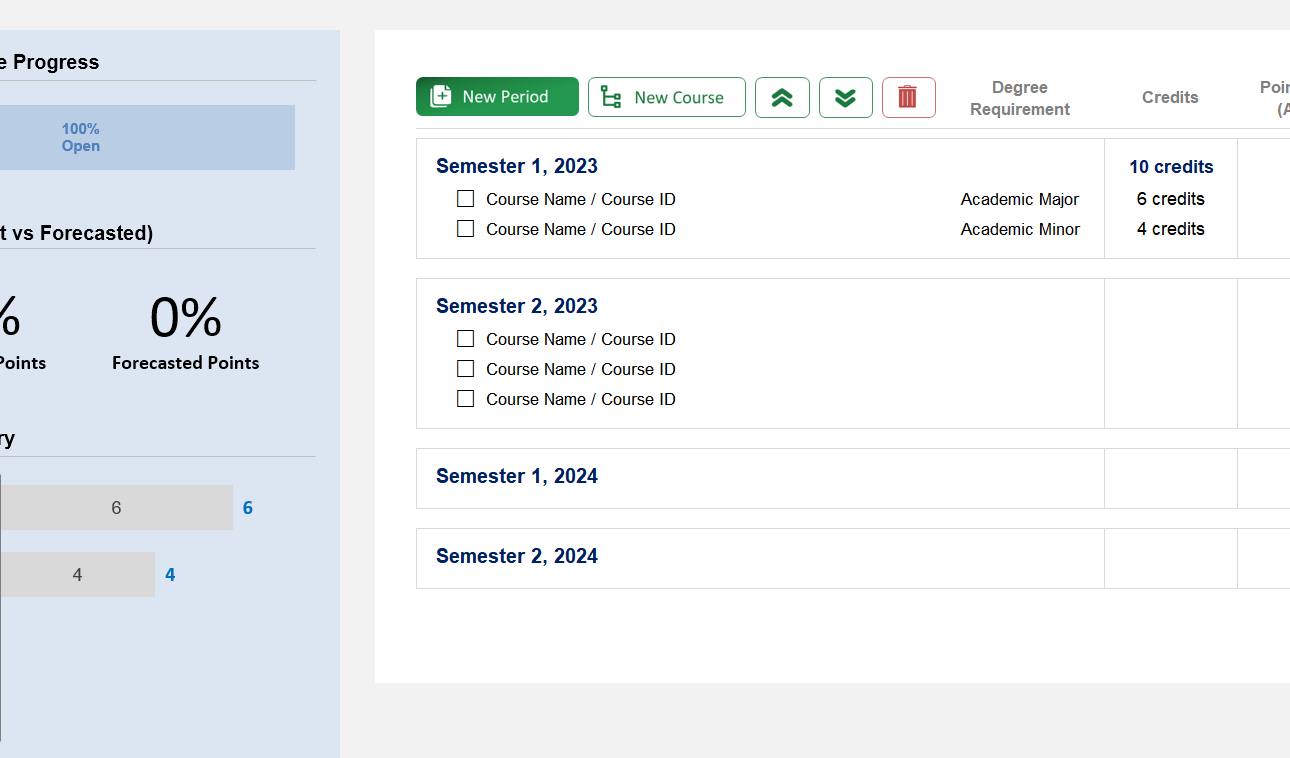Image resolution: width=1290 pixels, height=758 pixels.
Task: Click the summary bar showing the value 6
Action: click(x=115, y=507)
